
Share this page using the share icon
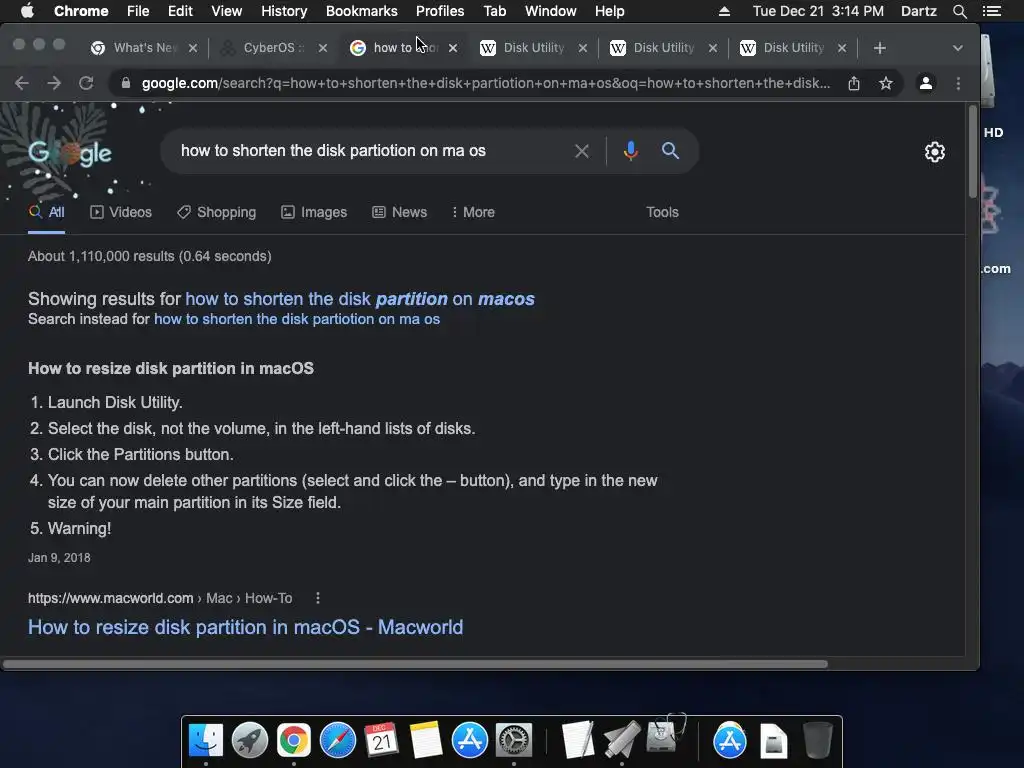point(854,84)
